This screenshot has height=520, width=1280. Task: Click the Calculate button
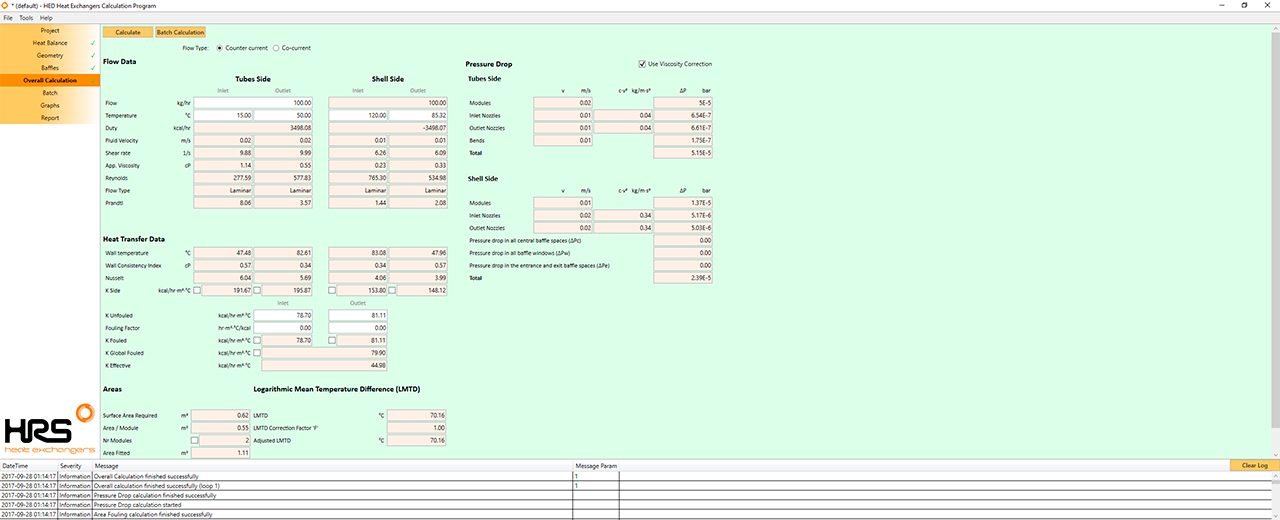click(x=127, y=32)
